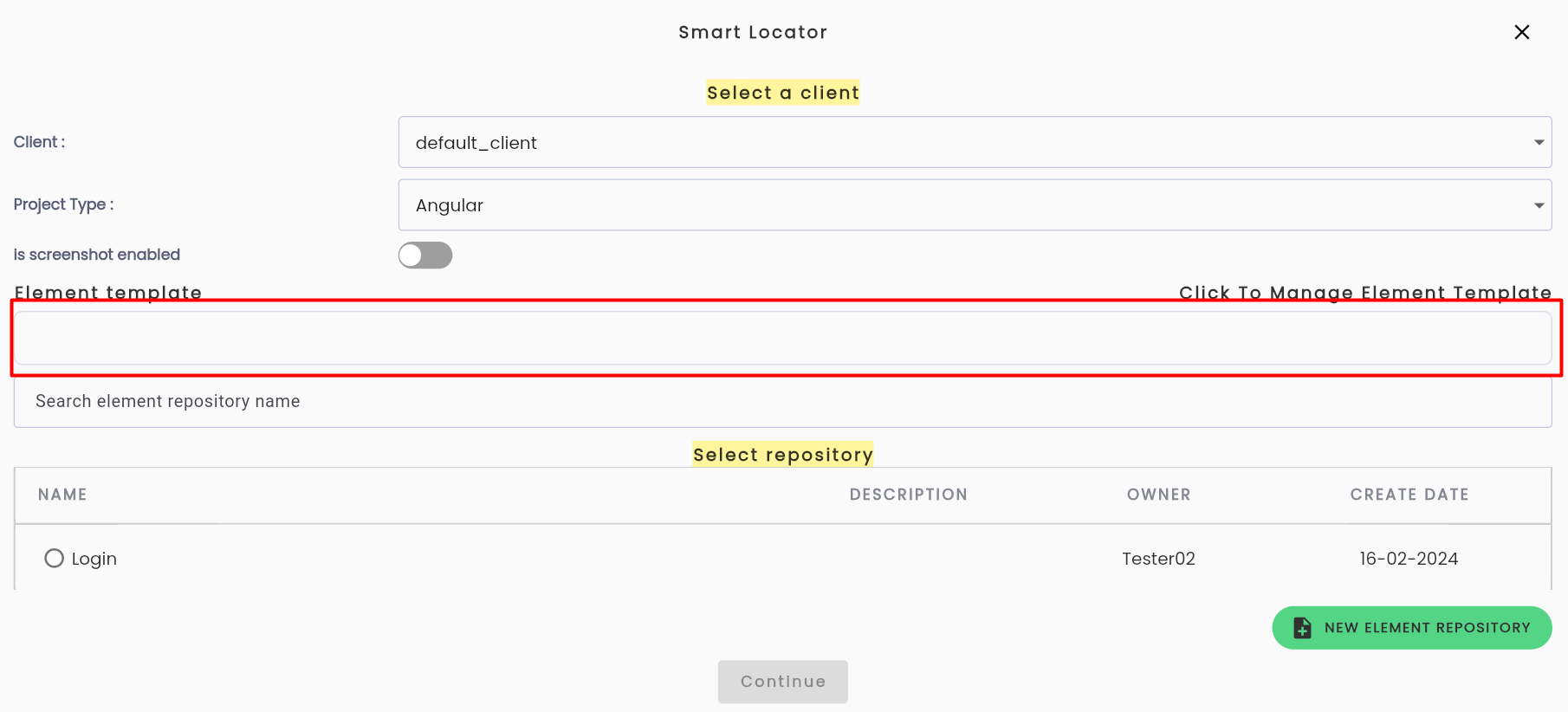Viewport: 1568px width, 712px height.
Task: Click the Continue button
Action: point(782,682)
